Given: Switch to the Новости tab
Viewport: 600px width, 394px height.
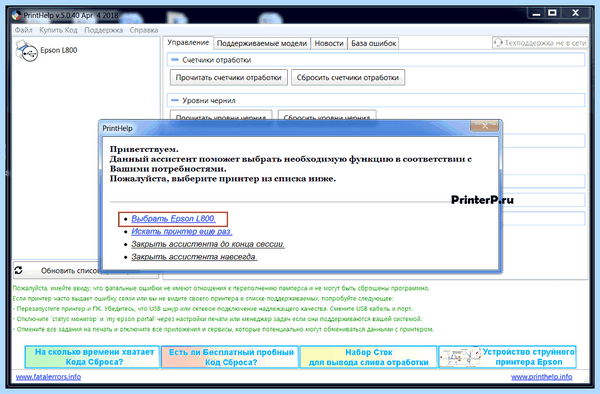Looking at the screenshot, I should point(329,43).
